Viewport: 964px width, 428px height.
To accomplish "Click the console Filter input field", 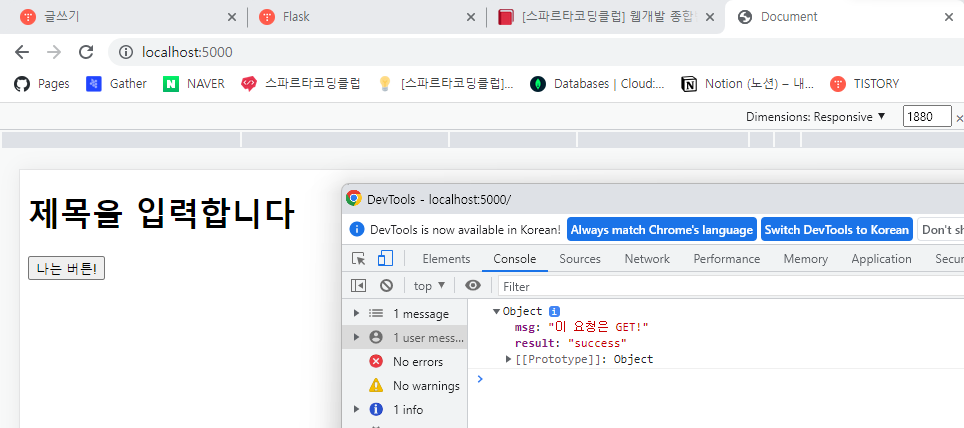I will (730, 287).
